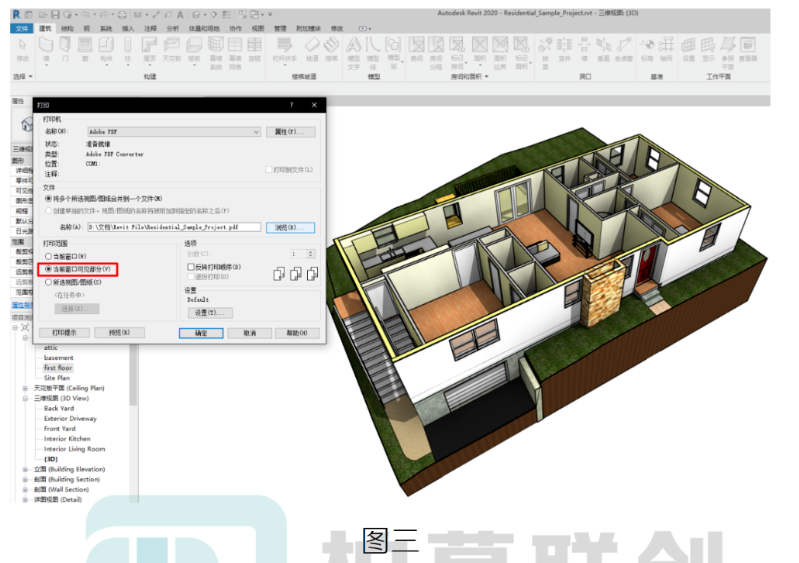Expand Building Section (剖面) tree node
The image size is (799, 563).
click(25, 479)
